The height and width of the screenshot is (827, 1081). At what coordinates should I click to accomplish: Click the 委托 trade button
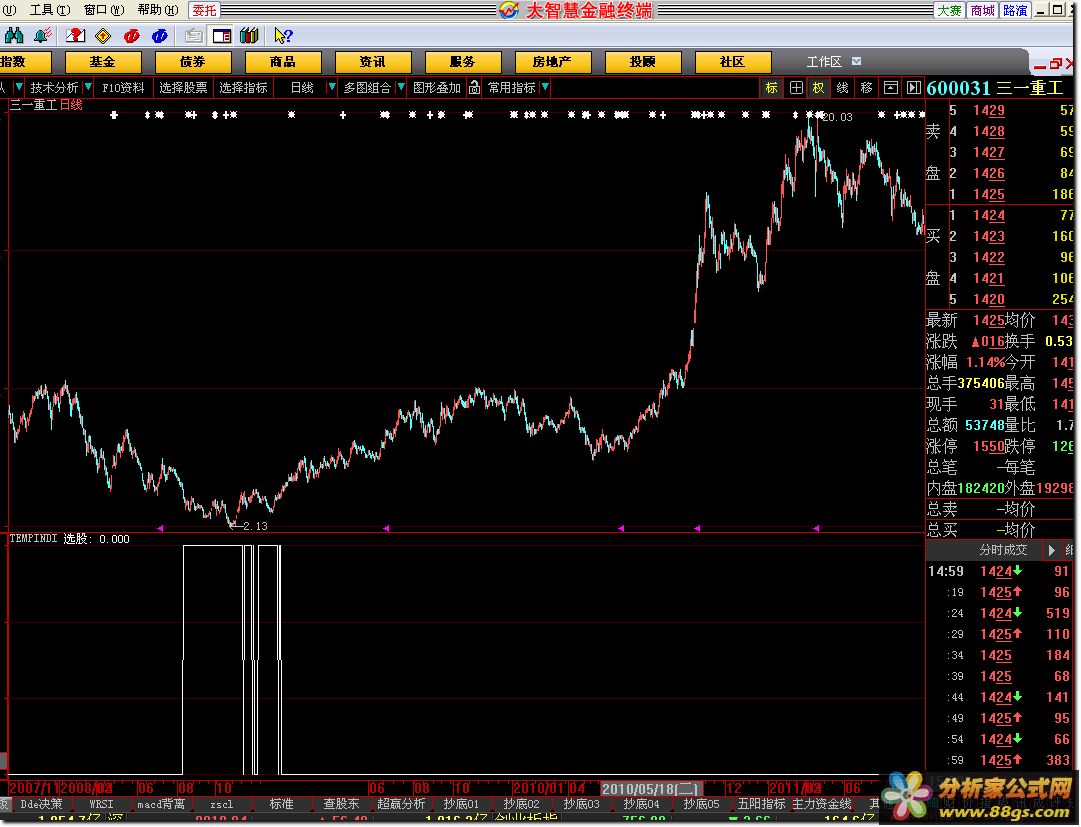pyautogui.click(x=204, y=10)
